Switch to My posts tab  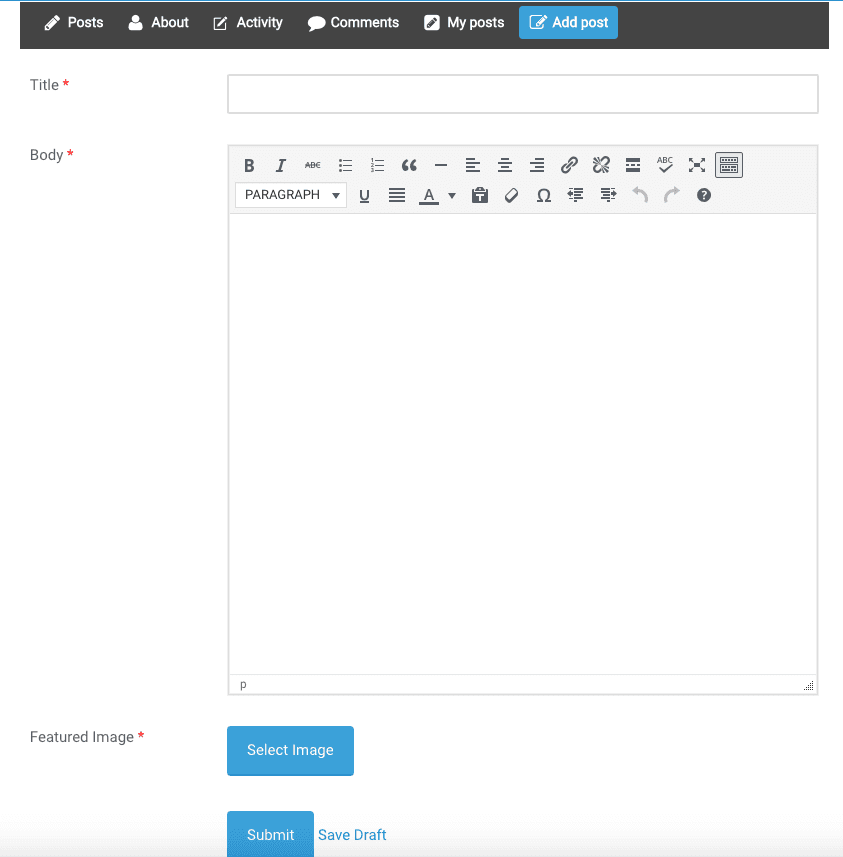tap(464, 22)
